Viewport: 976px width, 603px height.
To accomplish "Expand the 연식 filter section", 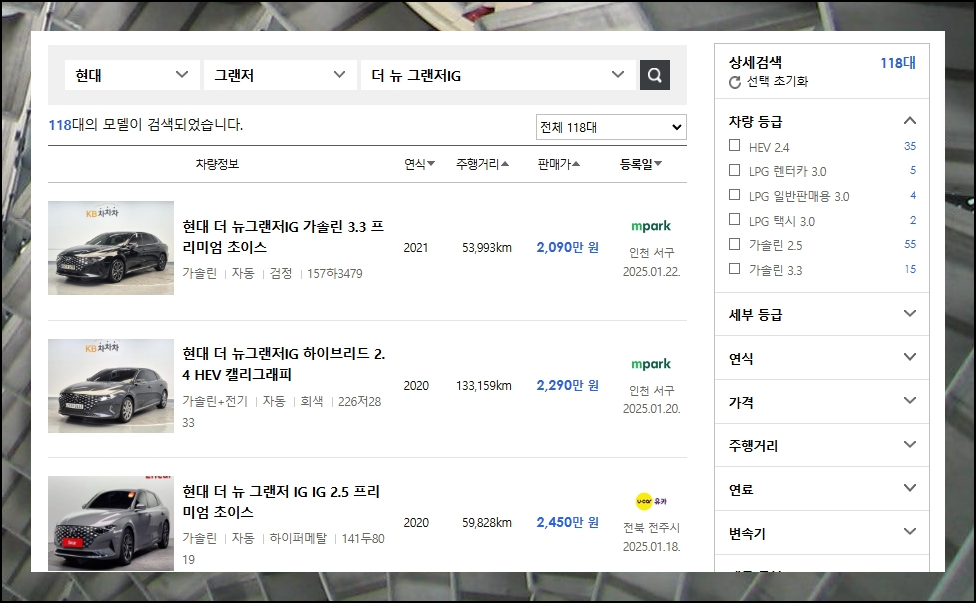I will pos(822,358).
